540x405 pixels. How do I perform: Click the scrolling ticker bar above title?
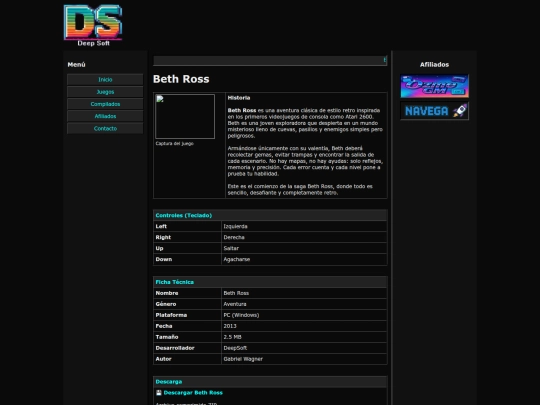(270, 61)
